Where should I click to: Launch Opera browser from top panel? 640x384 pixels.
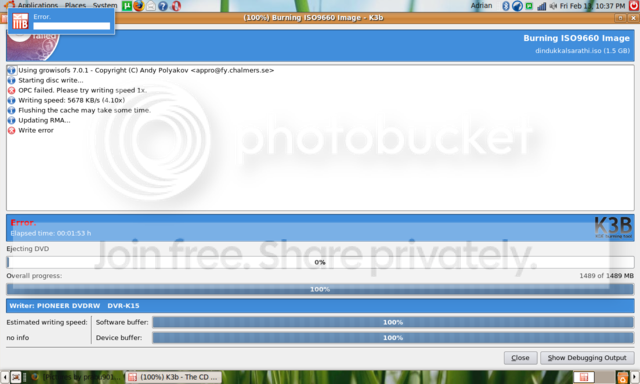point(176,6)
